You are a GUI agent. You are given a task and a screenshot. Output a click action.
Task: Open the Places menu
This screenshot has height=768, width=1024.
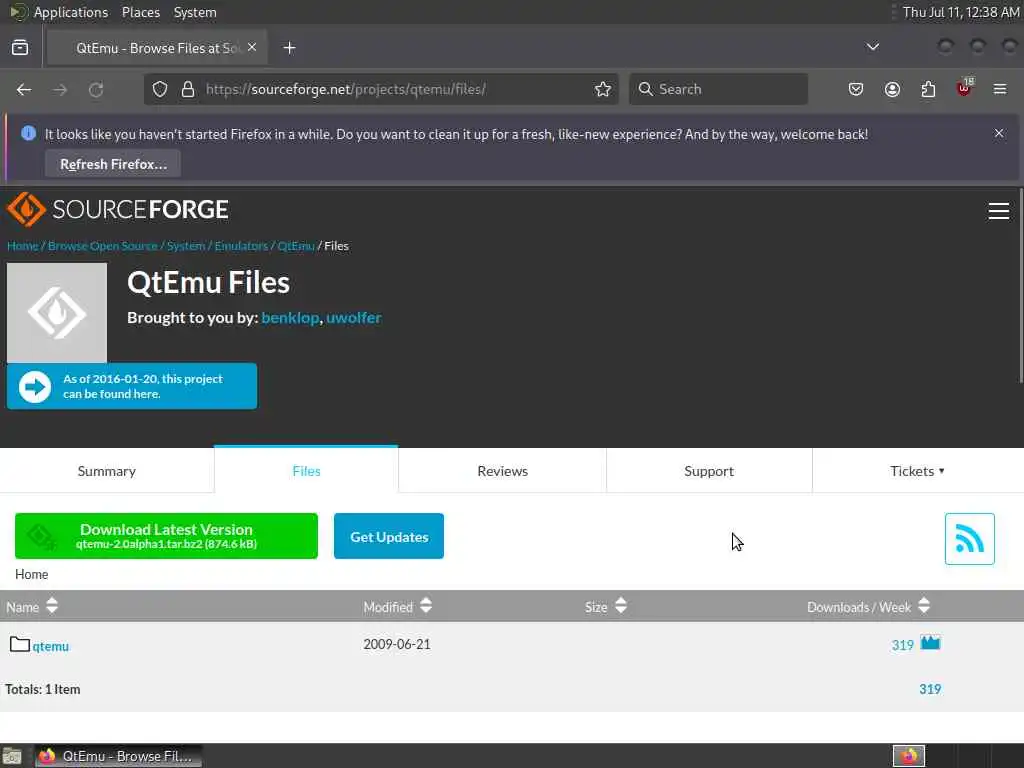point(140,12)
